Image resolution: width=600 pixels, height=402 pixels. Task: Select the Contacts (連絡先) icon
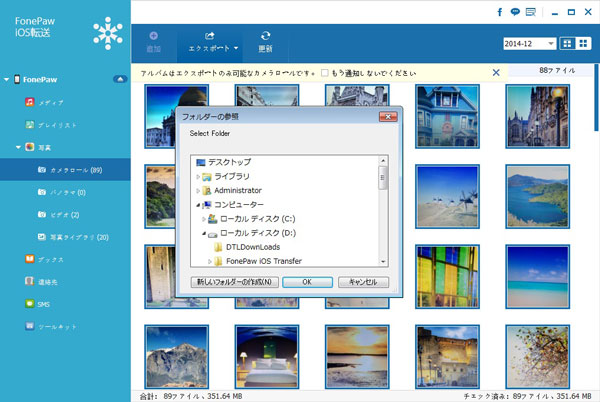tap(30, 282)
